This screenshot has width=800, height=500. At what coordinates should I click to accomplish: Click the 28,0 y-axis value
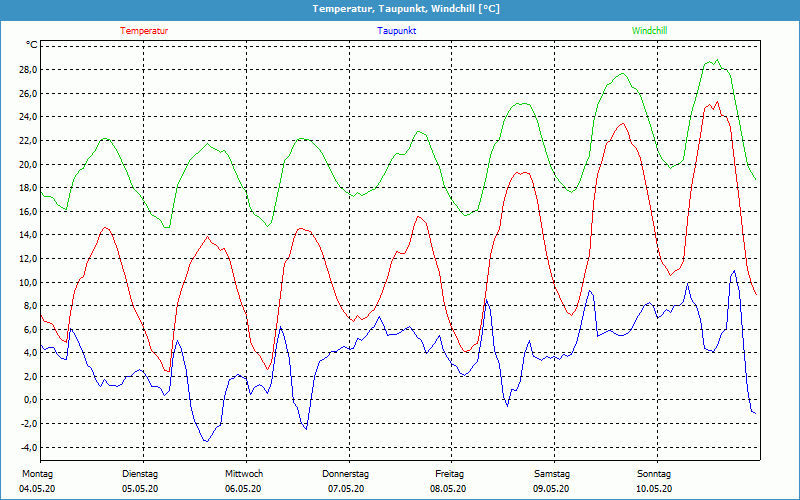pos(28,69)
